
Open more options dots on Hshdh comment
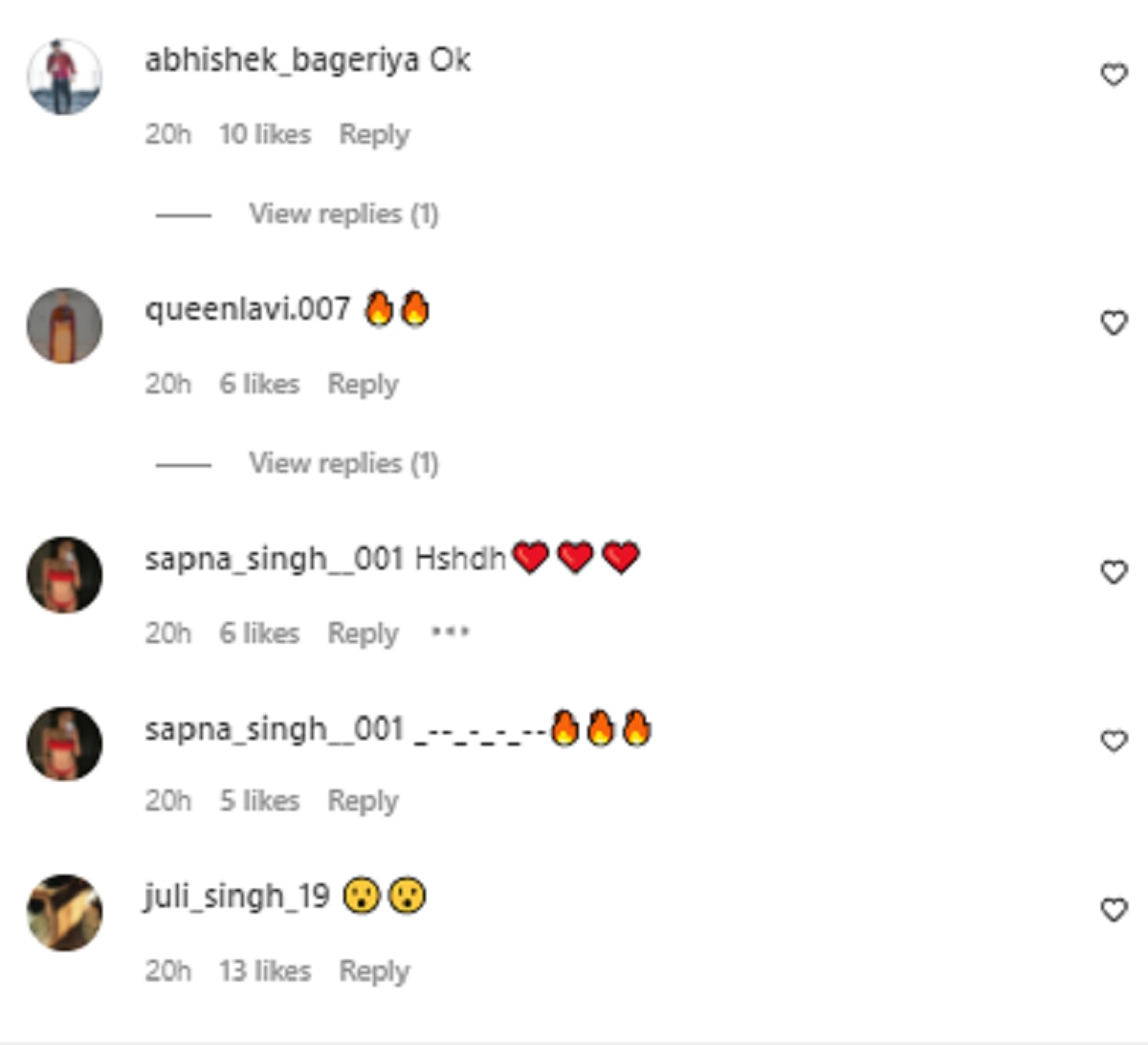click(x=450, y=632)
